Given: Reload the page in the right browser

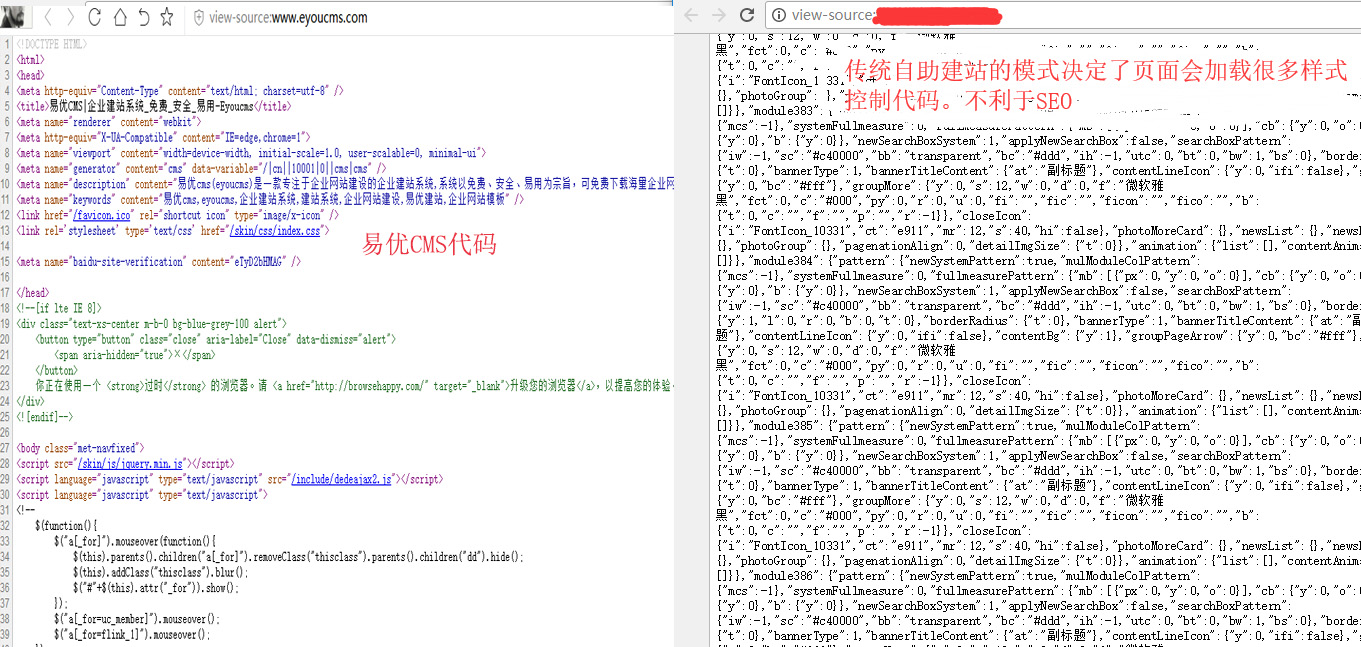Looking at the screenshot, I should click(746, 15).
